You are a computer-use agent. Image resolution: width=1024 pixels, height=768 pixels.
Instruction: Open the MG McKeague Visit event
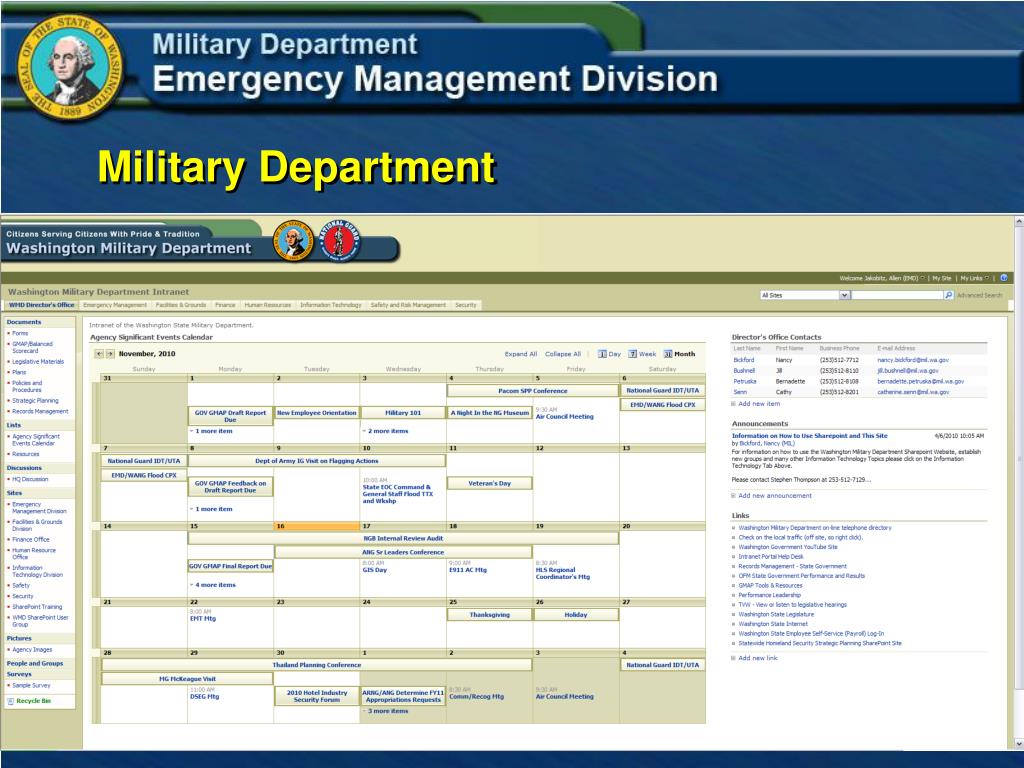[187, 679]
